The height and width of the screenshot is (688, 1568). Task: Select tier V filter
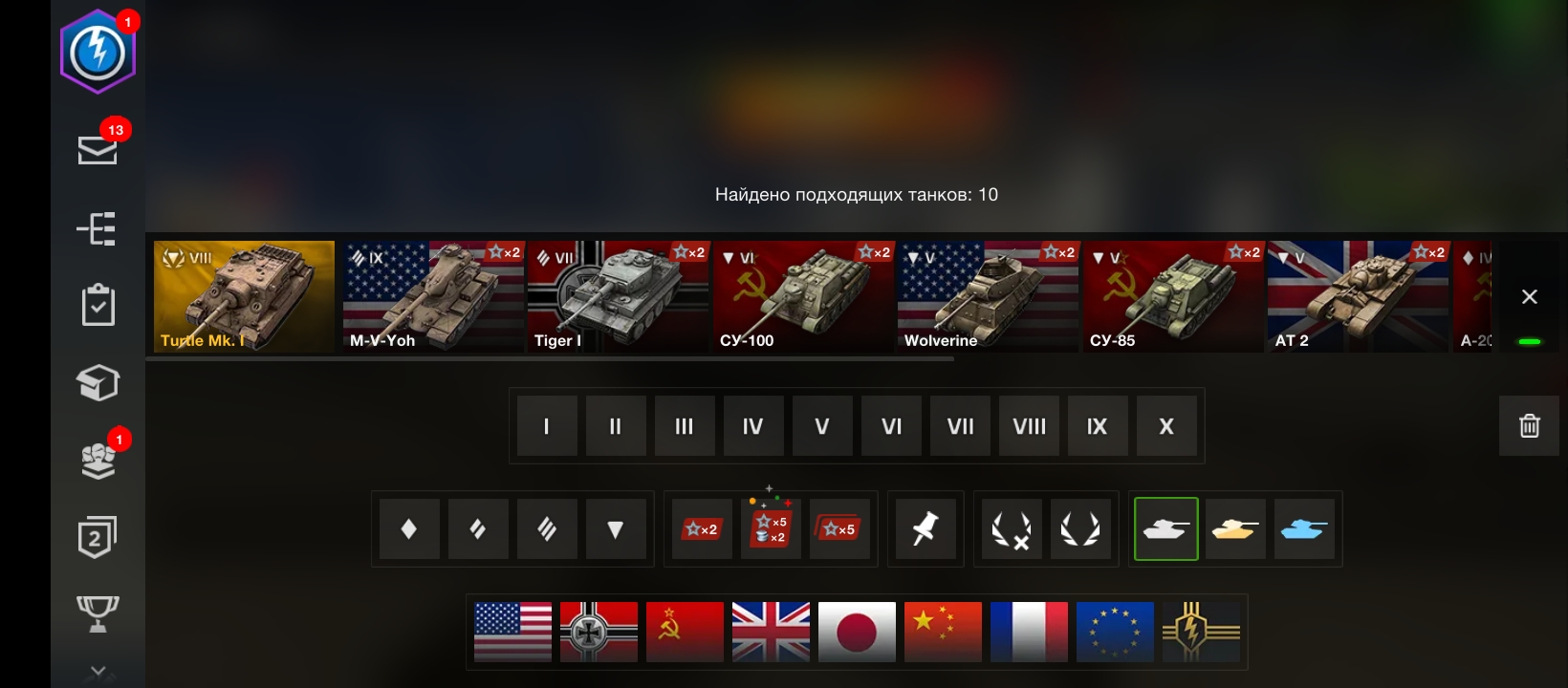(x=822, y=426)
